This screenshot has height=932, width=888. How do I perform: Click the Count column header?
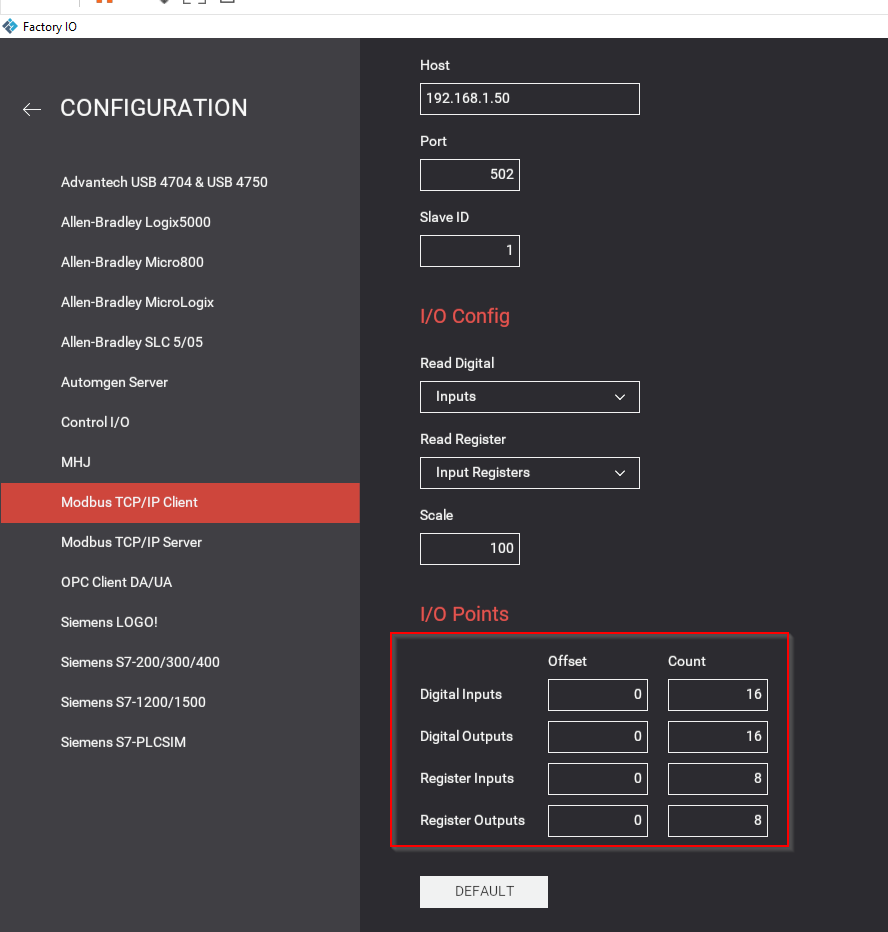point(687,661)
